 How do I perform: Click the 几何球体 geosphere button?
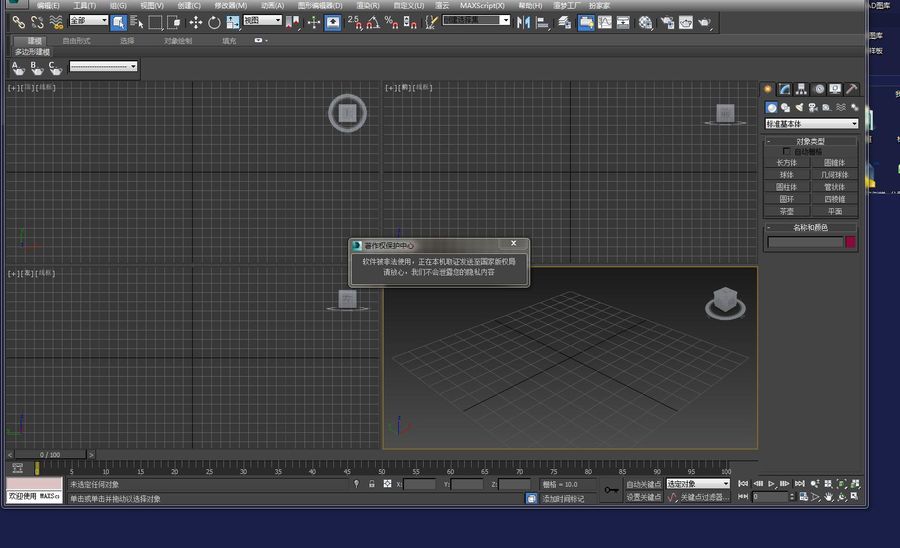pos(835,174)
